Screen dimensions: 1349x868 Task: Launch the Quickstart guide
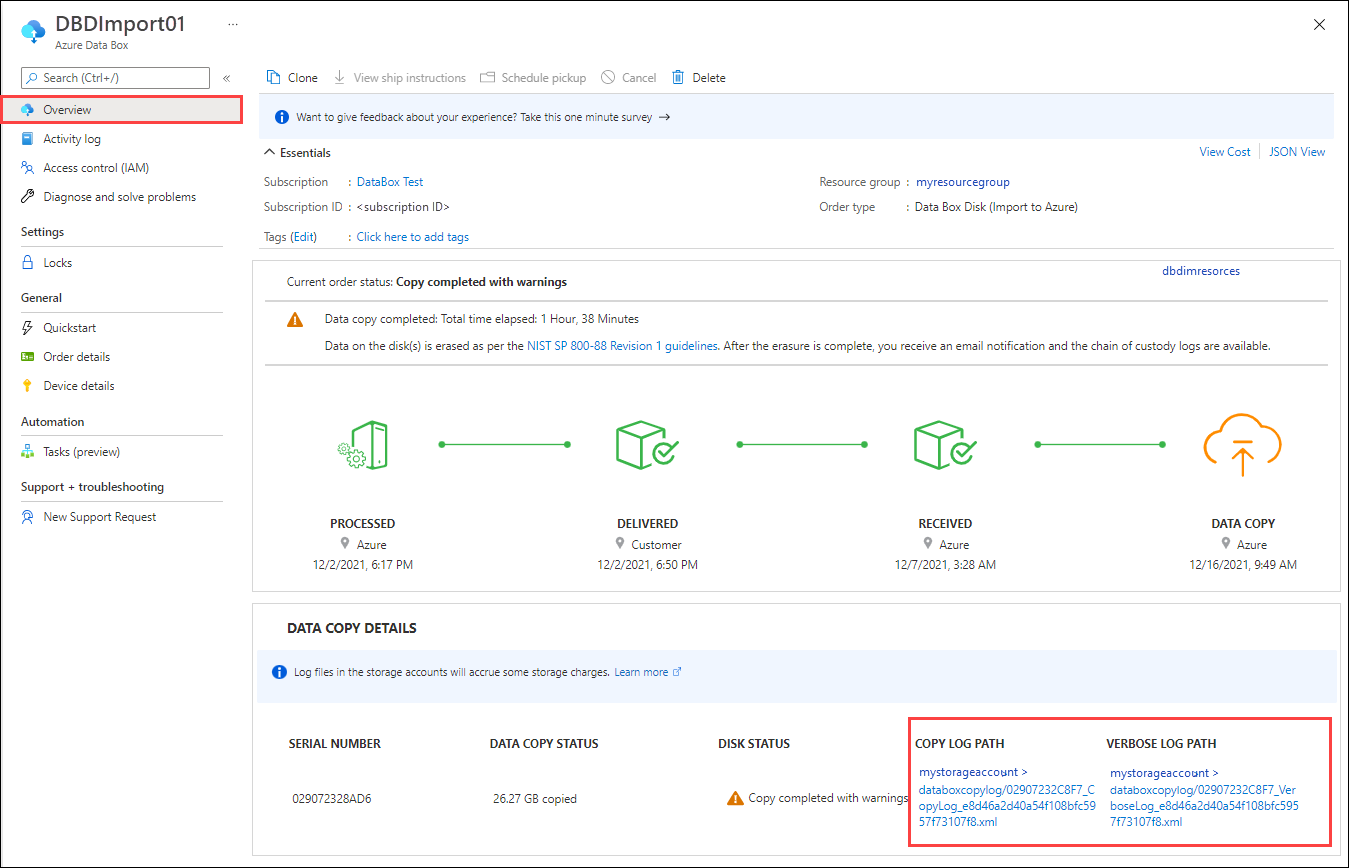click(x=69, y=327)
